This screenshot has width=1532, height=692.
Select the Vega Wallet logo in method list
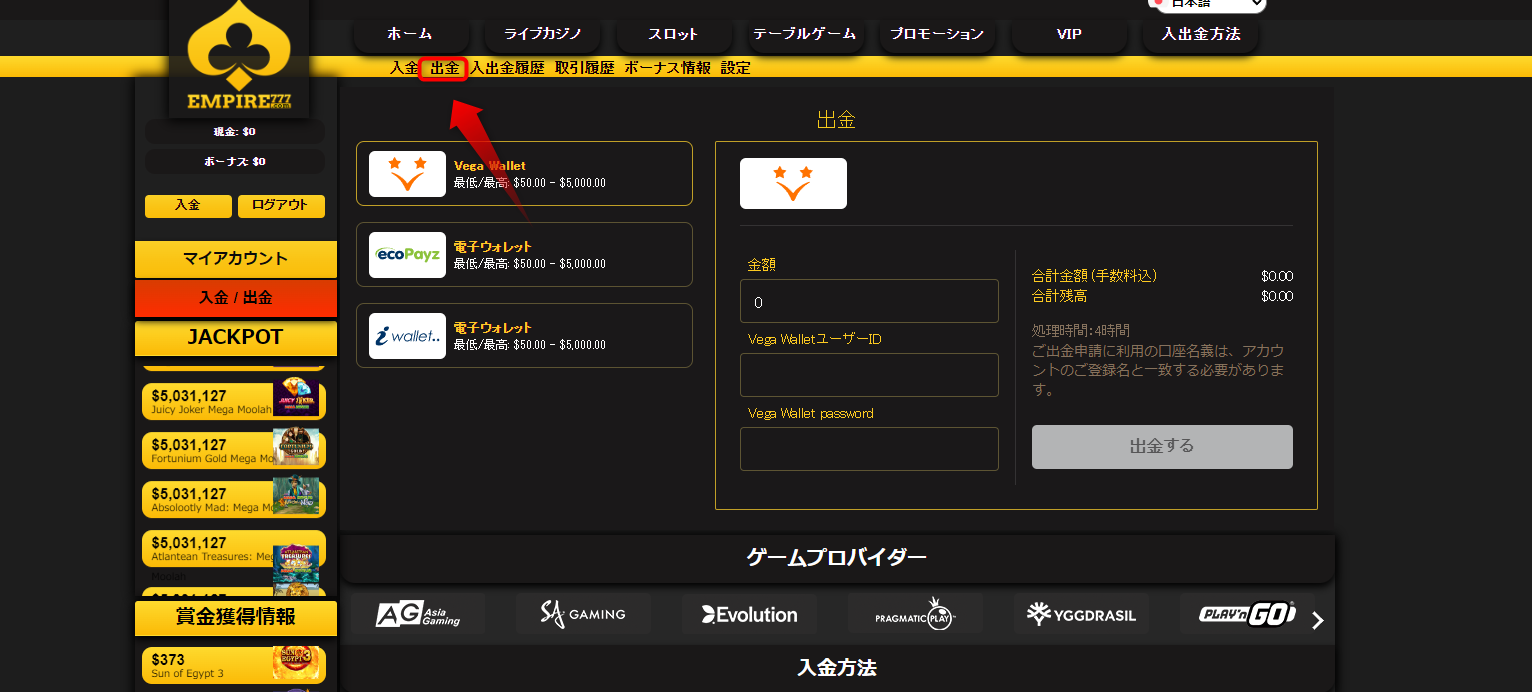(x=407, y=174)
